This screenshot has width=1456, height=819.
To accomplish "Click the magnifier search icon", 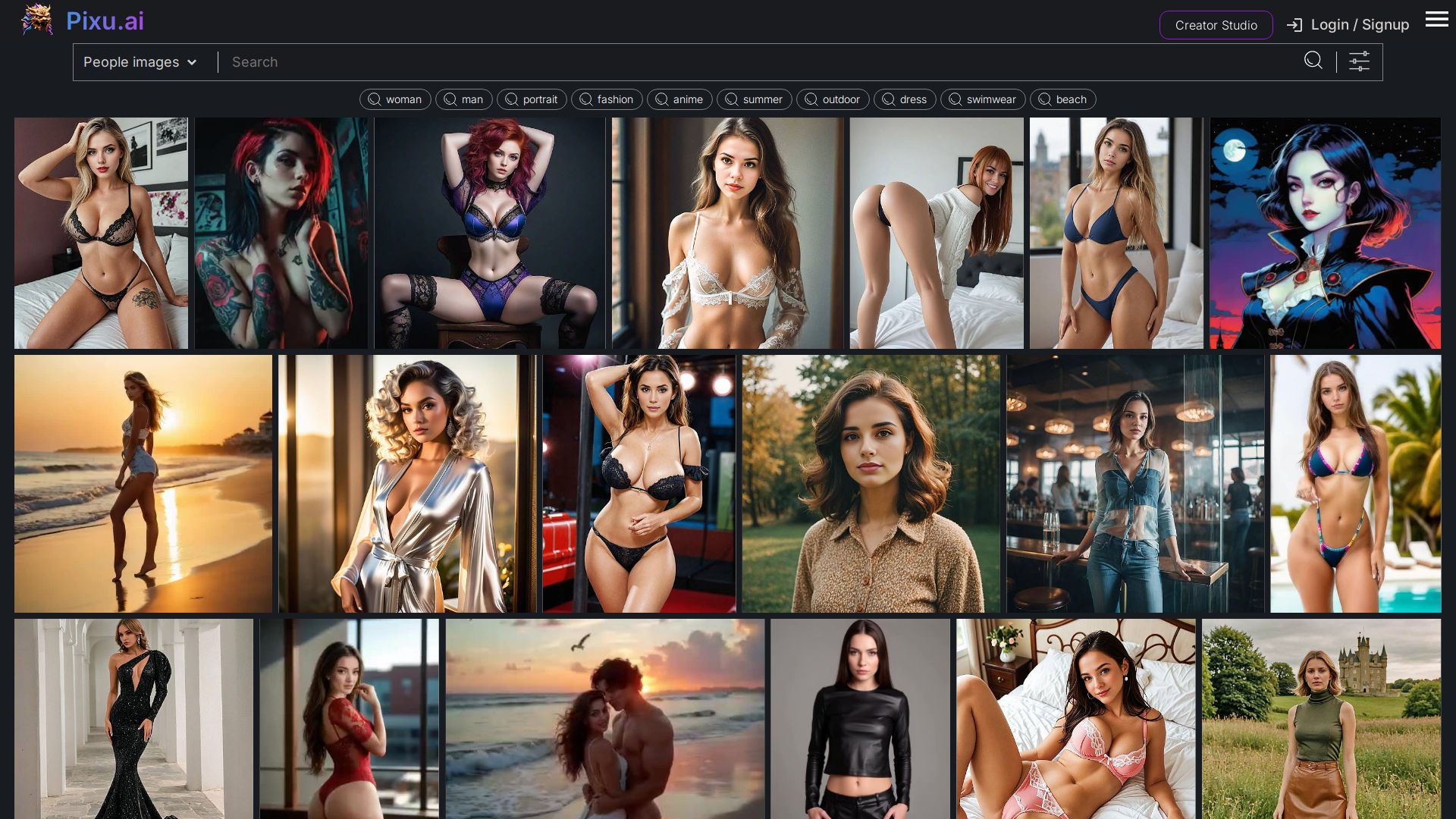I will [x=1313, y=61].
